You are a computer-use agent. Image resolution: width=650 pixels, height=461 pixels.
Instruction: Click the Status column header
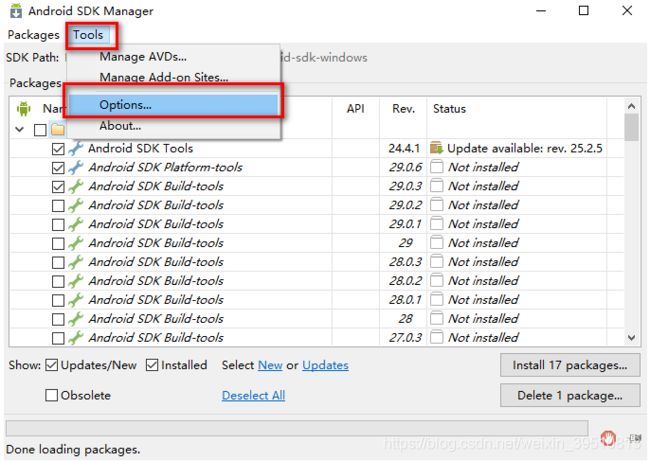click(449, 109)
